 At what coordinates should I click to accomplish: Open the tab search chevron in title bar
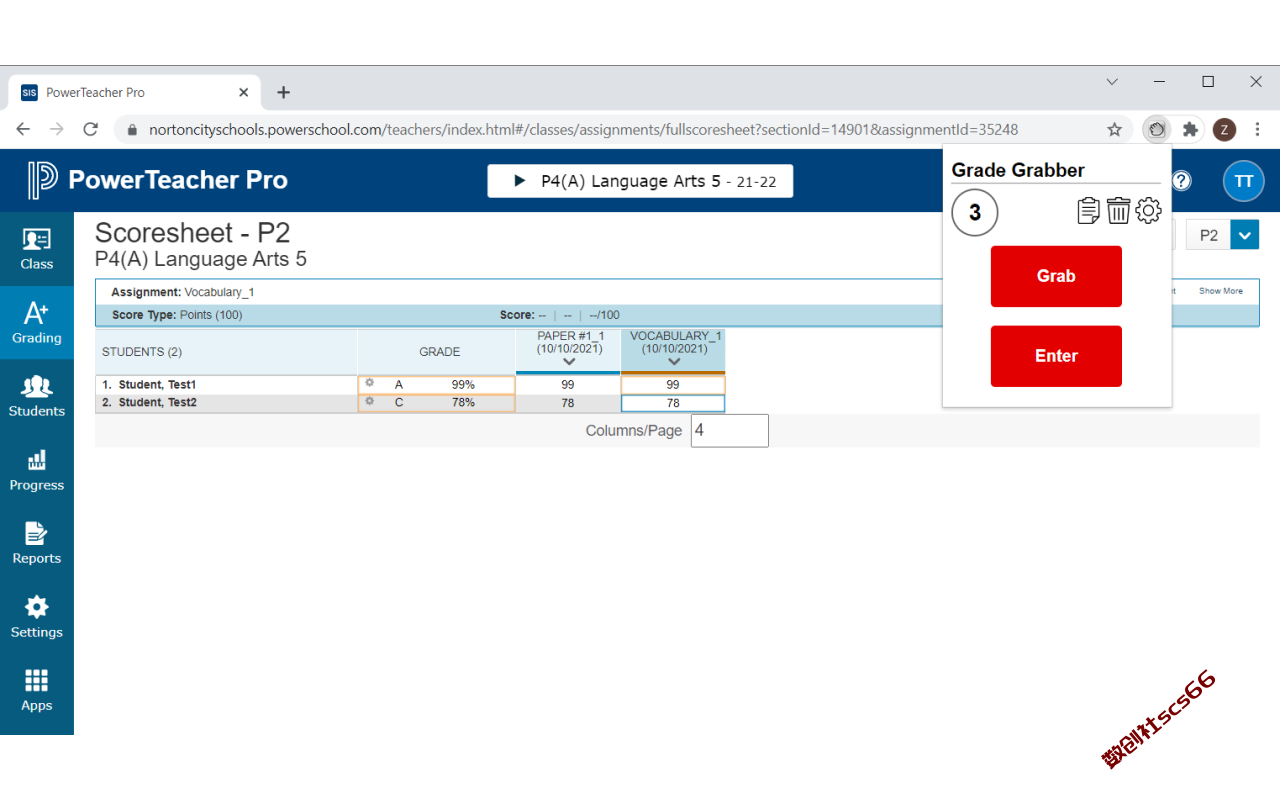click(1112, 82)
